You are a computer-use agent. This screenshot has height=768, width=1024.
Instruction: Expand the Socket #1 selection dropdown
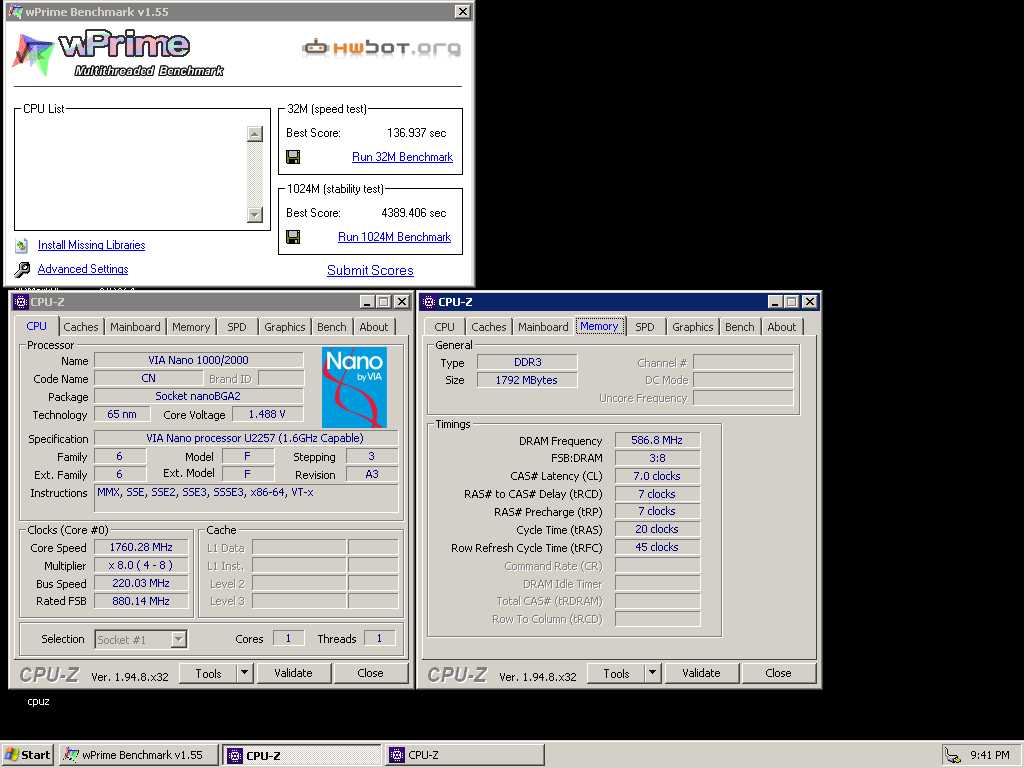click(178, 639)
